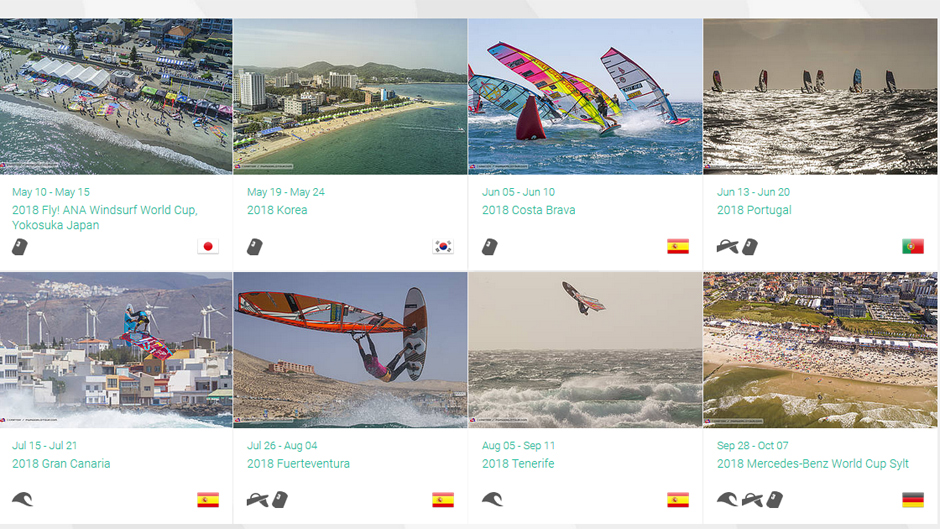Click the slalom icon on Sylt card
Image resolution: width=940 pixels, height=529 pixels.
point(775,500)
